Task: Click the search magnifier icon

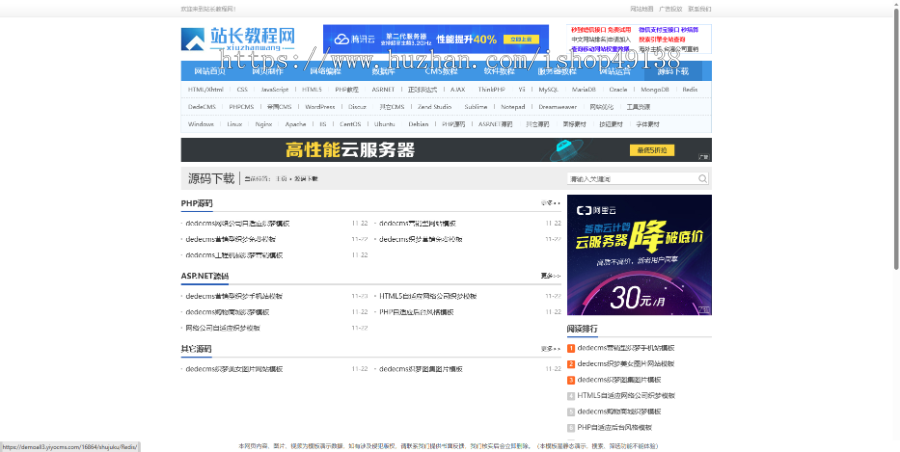Action: [703, 179]
